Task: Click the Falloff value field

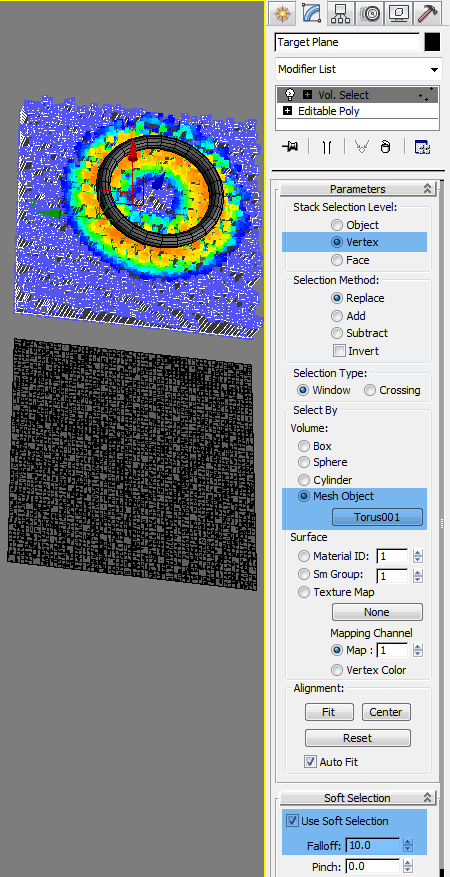Action: [373, 845]
